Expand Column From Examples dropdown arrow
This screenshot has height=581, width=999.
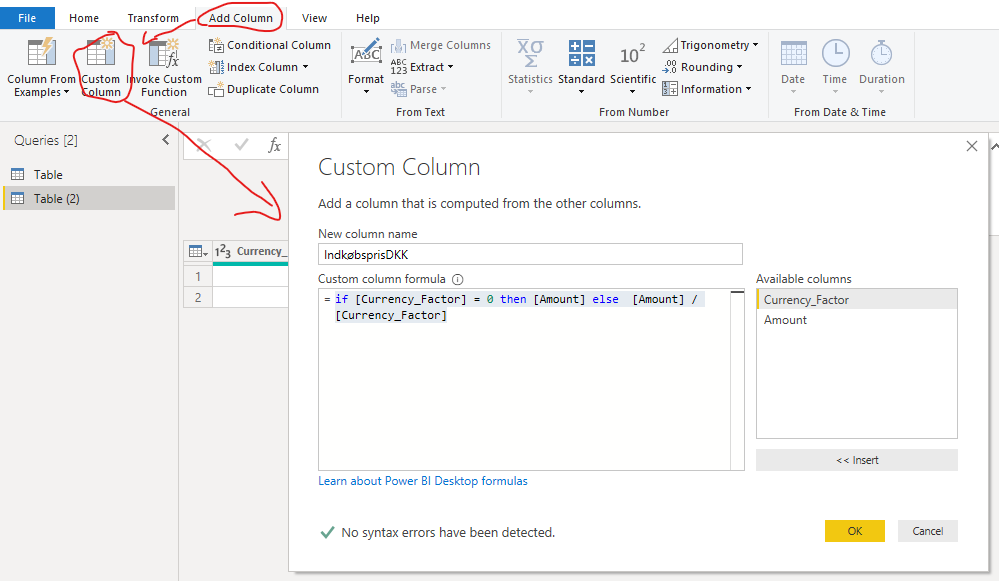[67, 92]
